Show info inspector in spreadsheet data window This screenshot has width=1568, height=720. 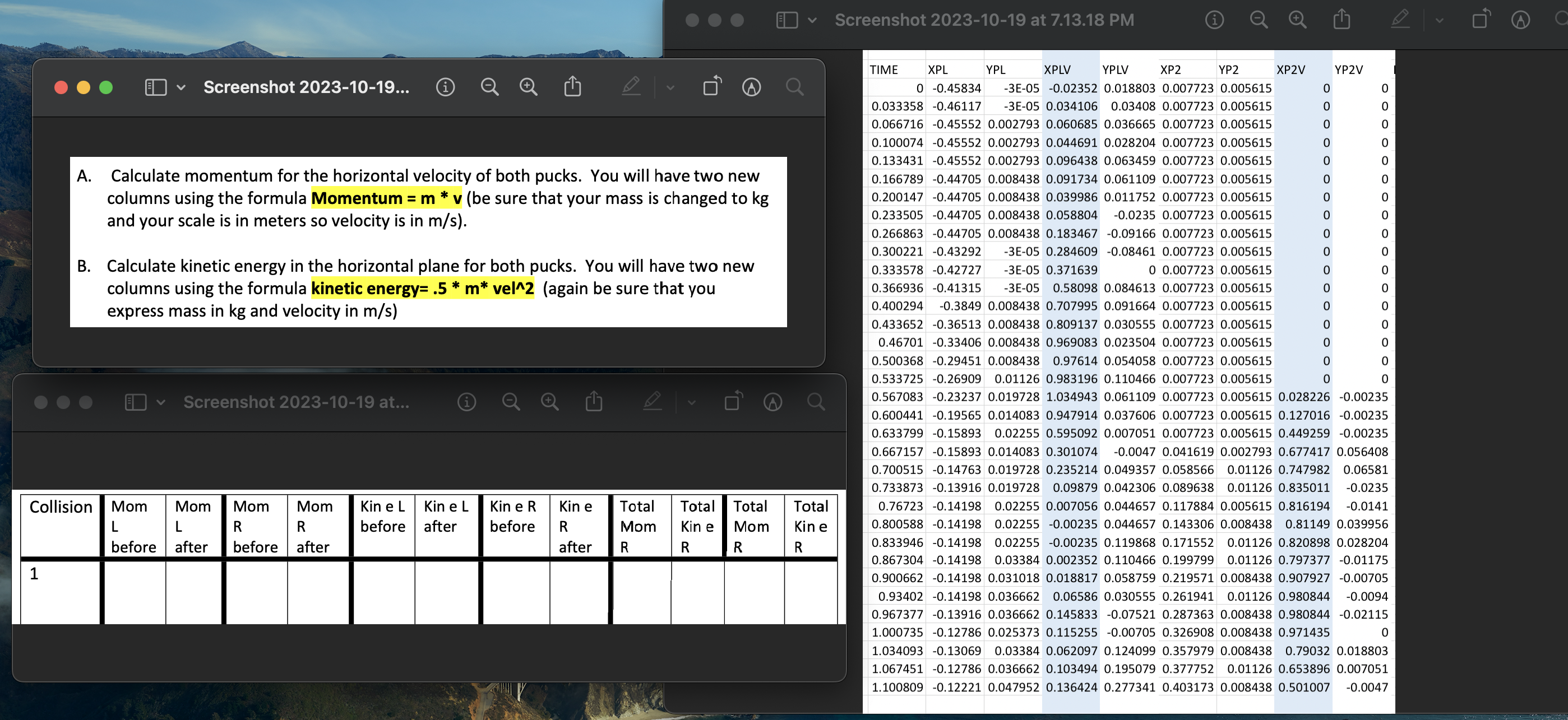pos(1214,21)
